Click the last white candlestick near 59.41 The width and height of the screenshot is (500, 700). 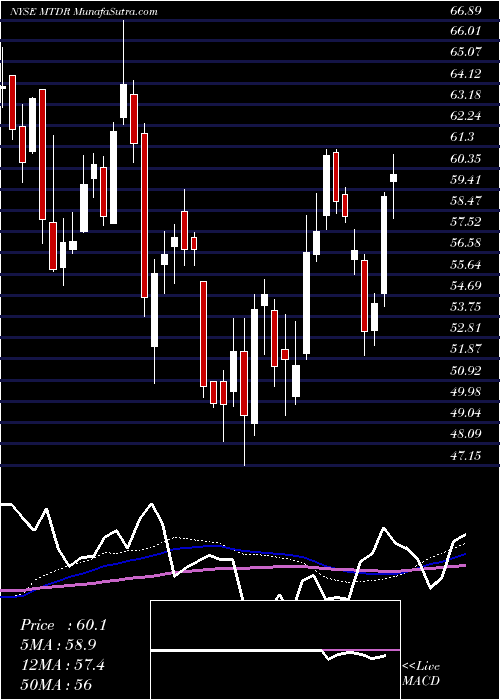tap(393, 178)
